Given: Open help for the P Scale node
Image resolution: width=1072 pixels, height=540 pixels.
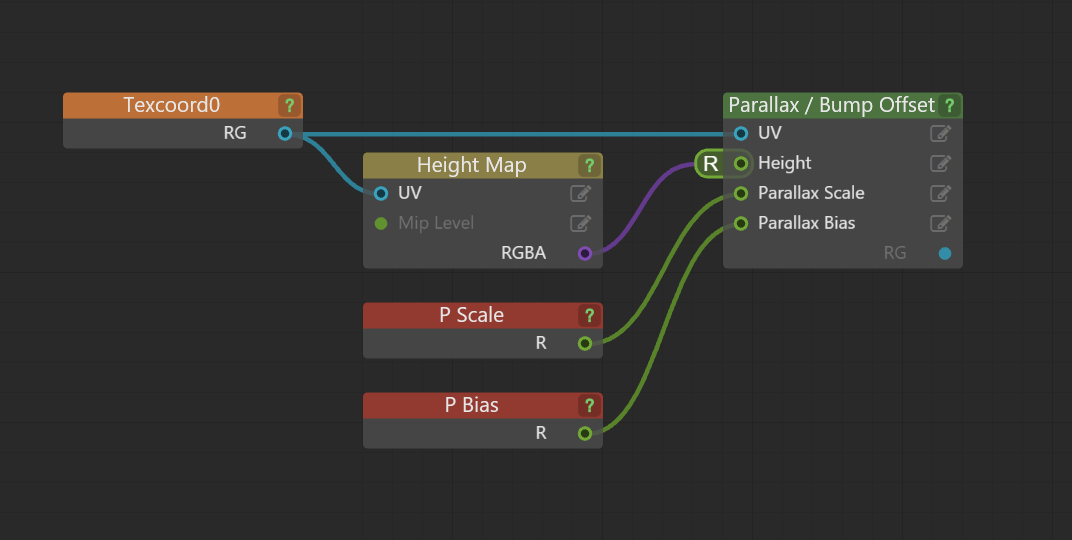Looking at the screenshot, I should point(589,315).
